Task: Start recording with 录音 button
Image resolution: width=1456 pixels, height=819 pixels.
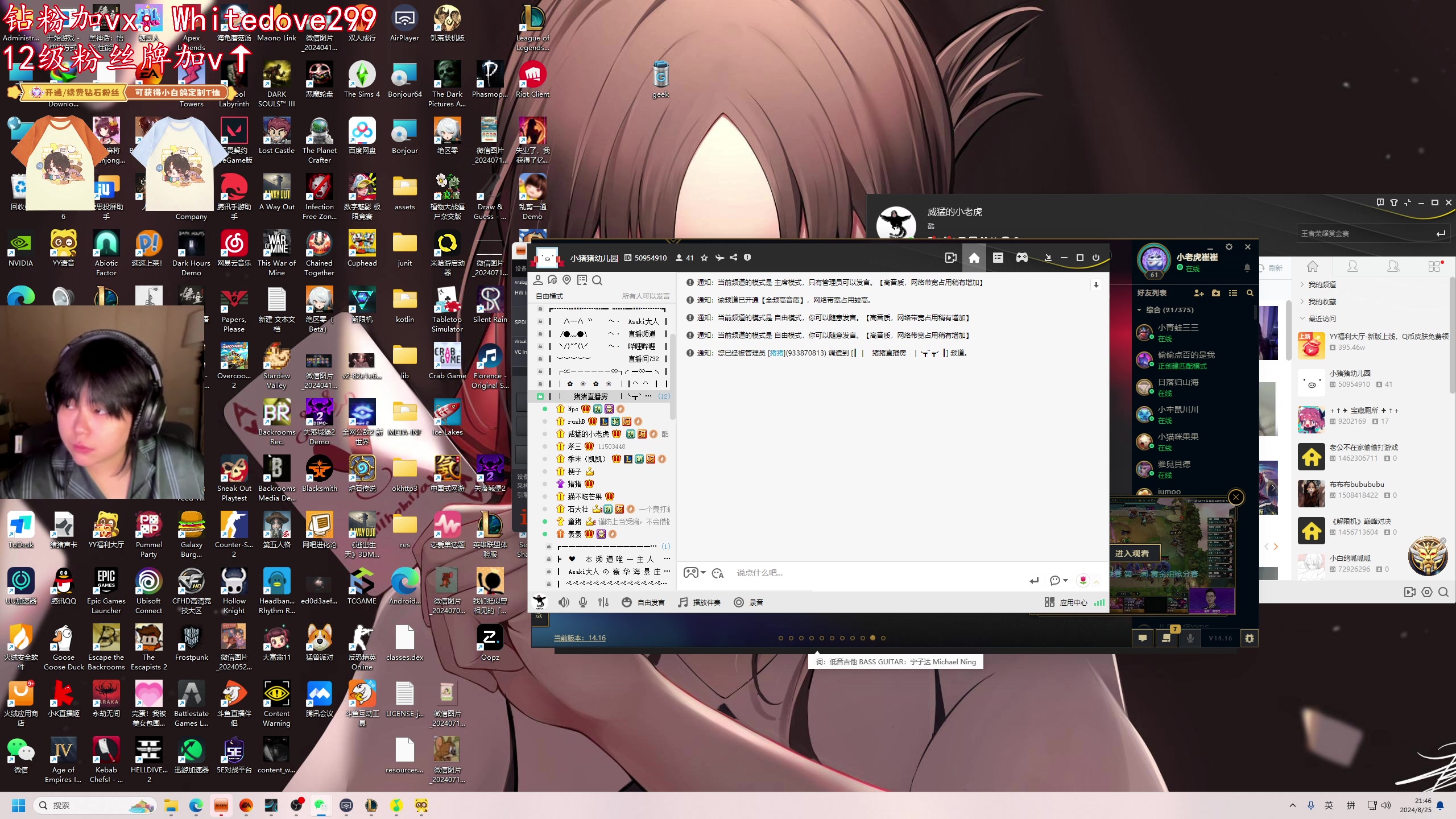Action: pos(748,602)
